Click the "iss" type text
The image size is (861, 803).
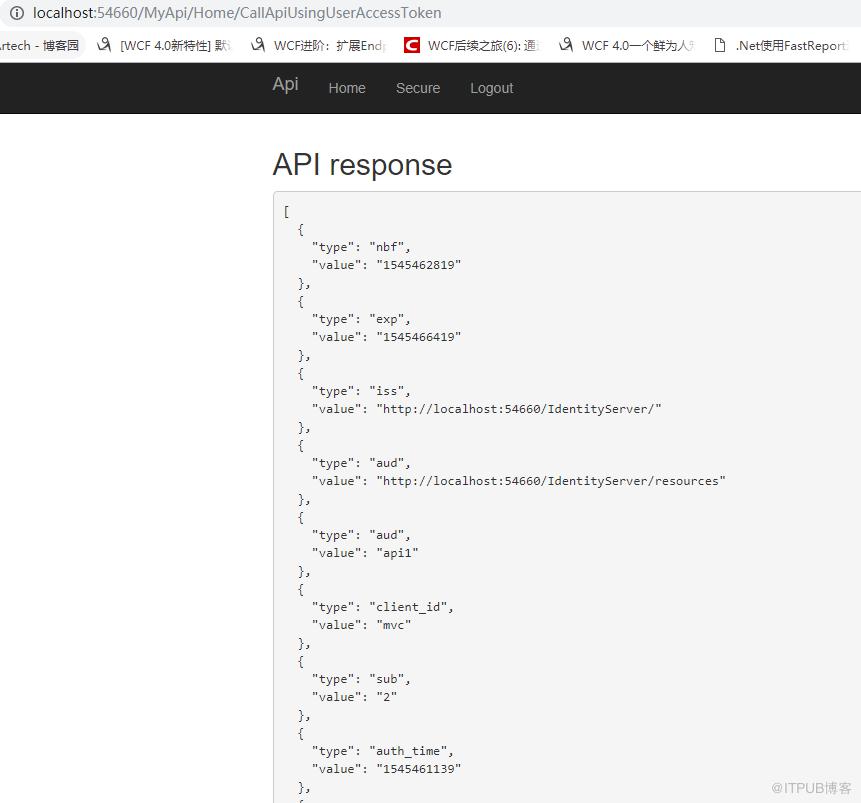389,391
